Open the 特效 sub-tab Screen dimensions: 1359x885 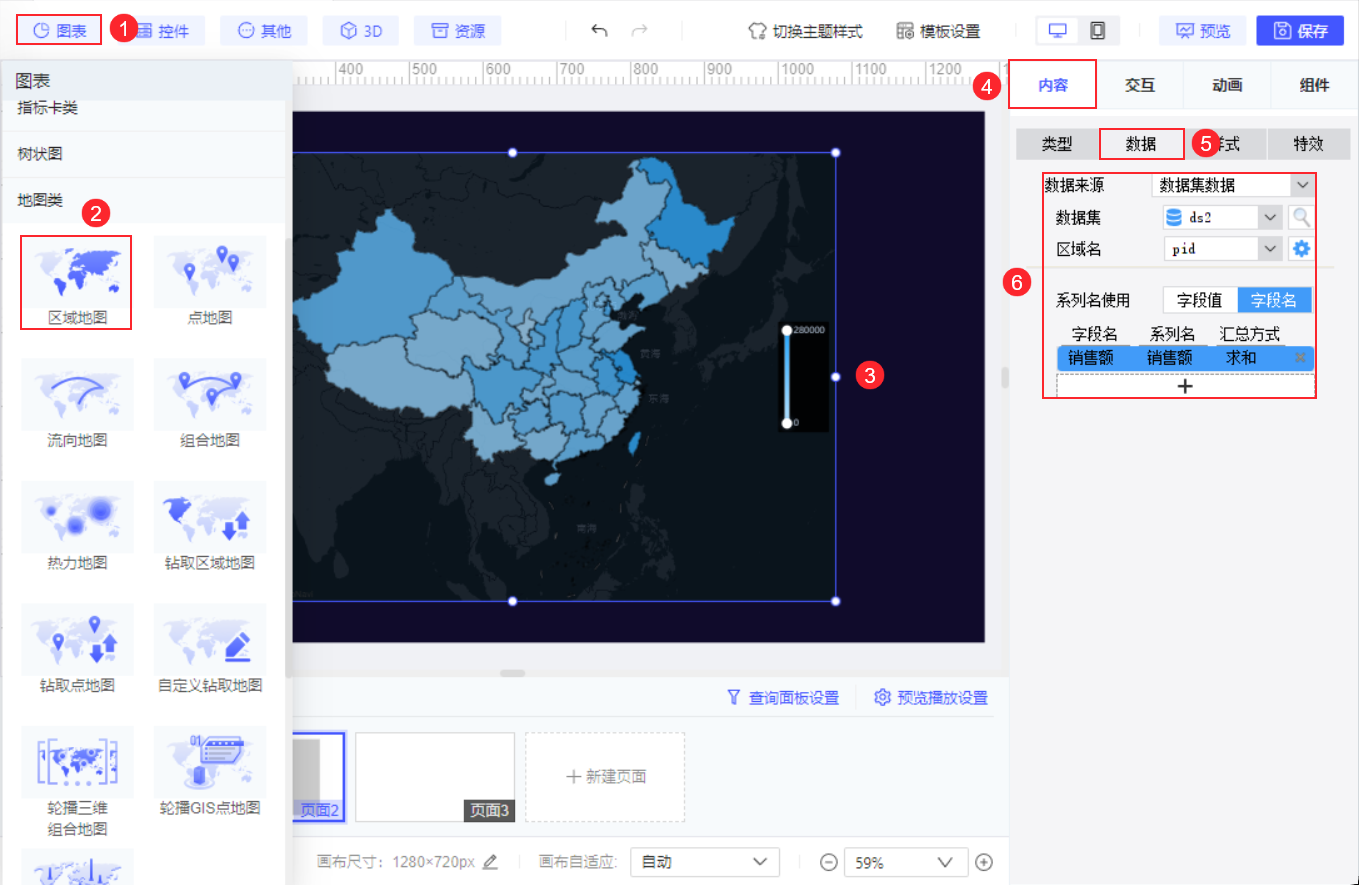point(1308,144)
